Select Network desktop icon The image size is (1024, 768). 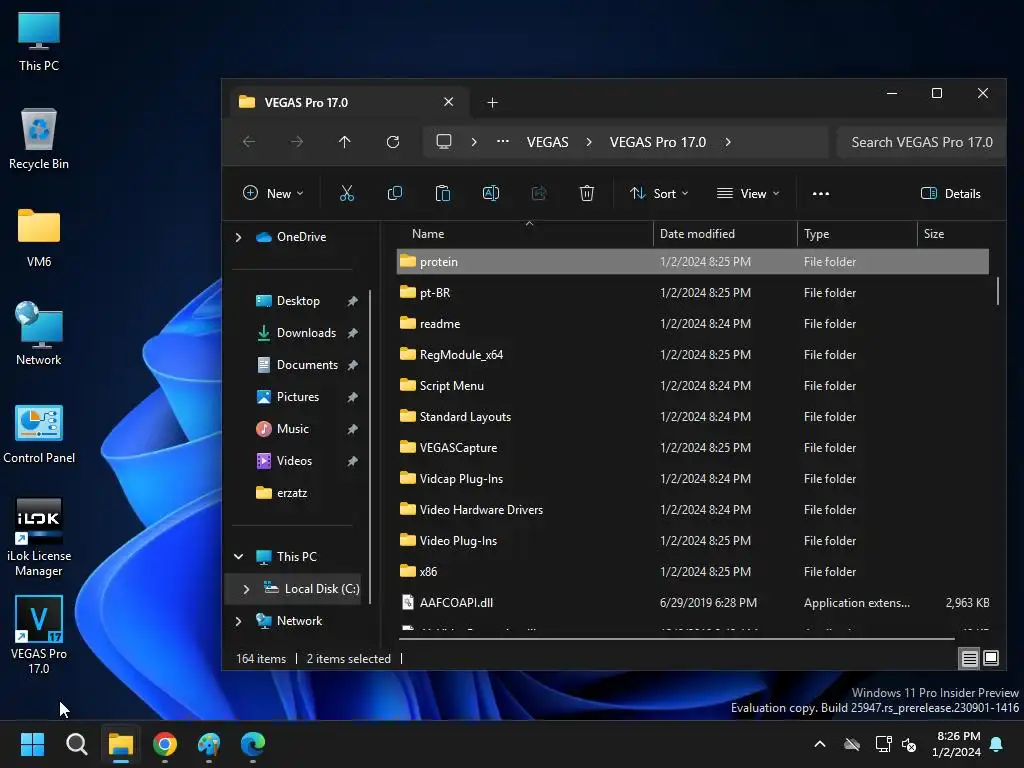(39, 335)
